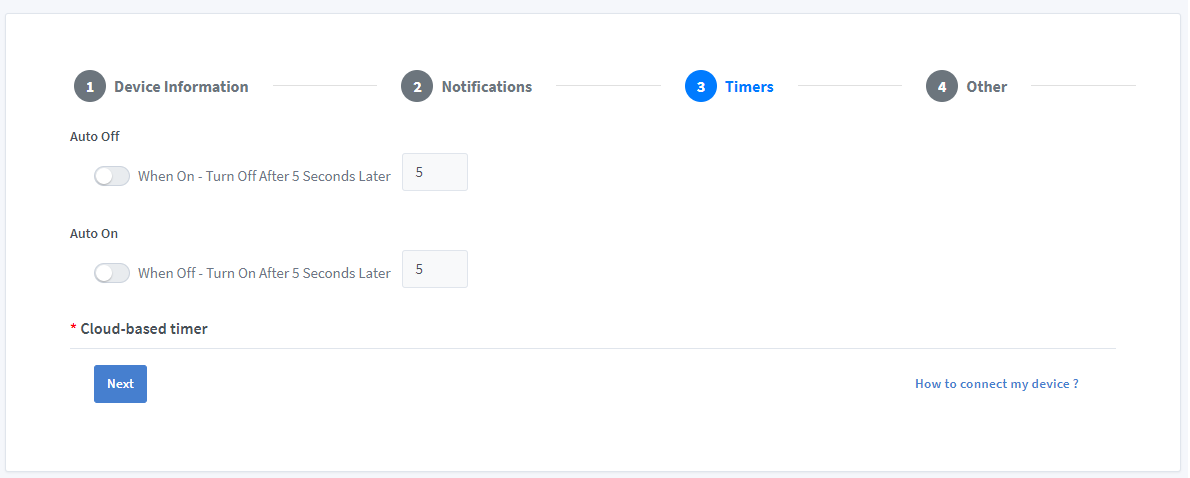Screen dimensions: 1190x478
Task: Click the Next button
Action: point(121,384)
